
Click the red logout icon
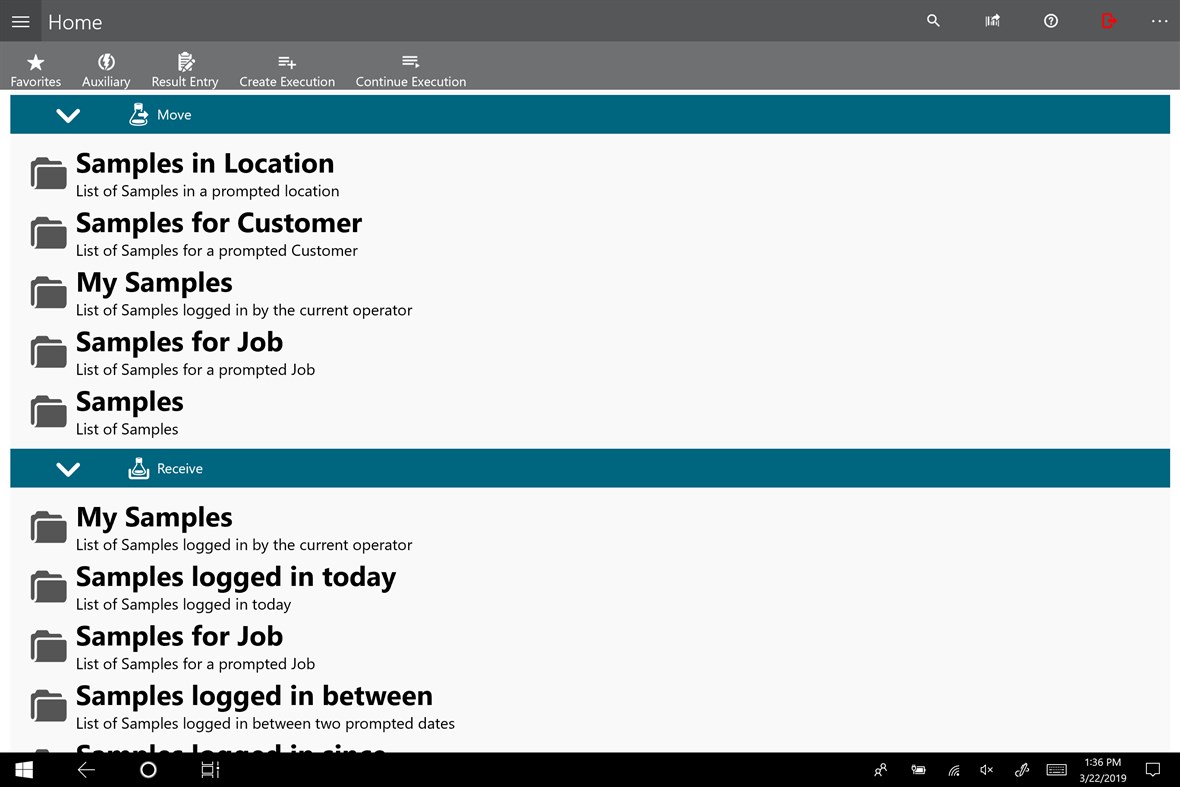coord(1108,21)
